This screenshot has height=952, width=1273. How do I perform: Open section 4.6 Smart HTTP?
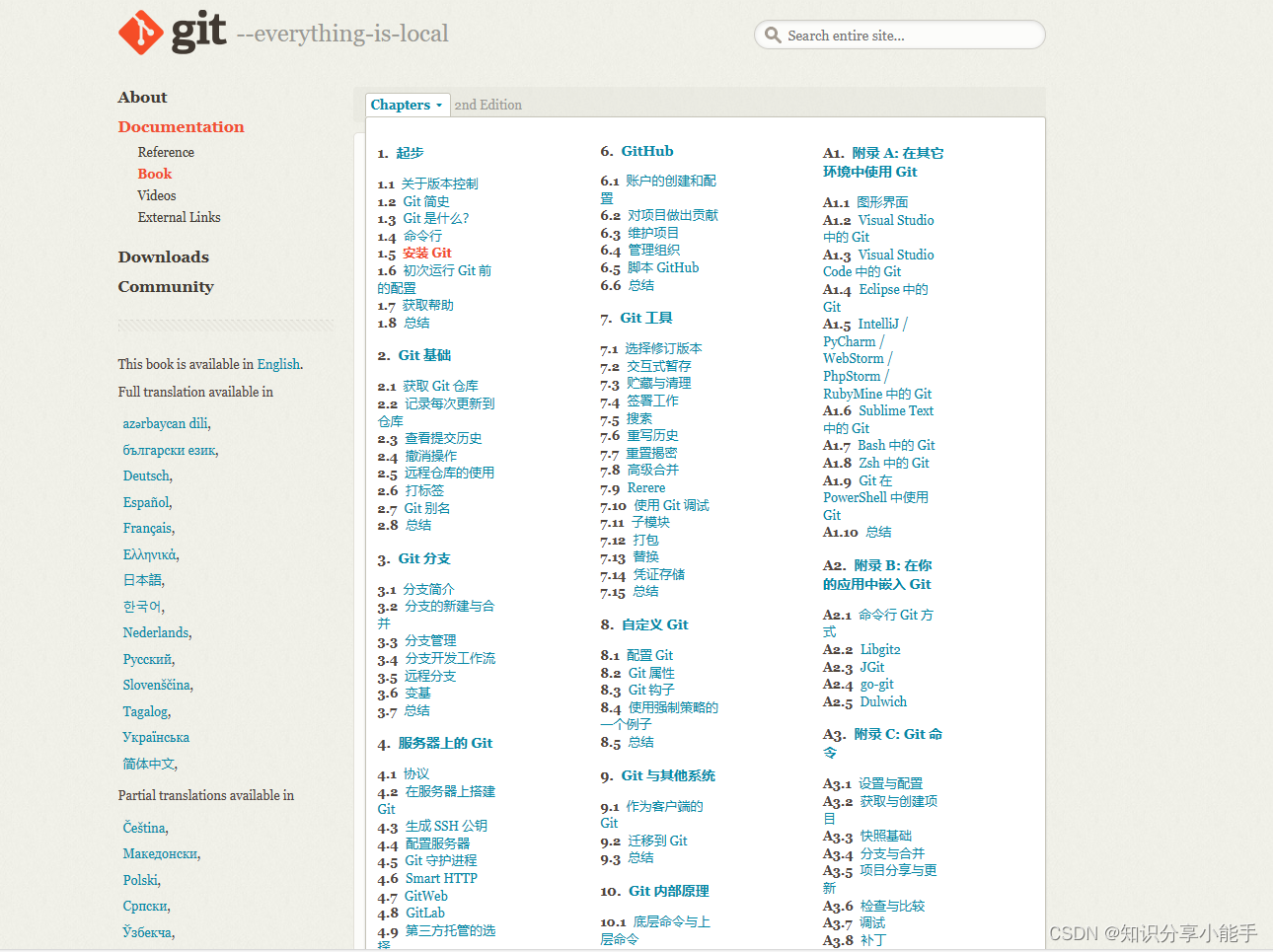click(441, 878)
